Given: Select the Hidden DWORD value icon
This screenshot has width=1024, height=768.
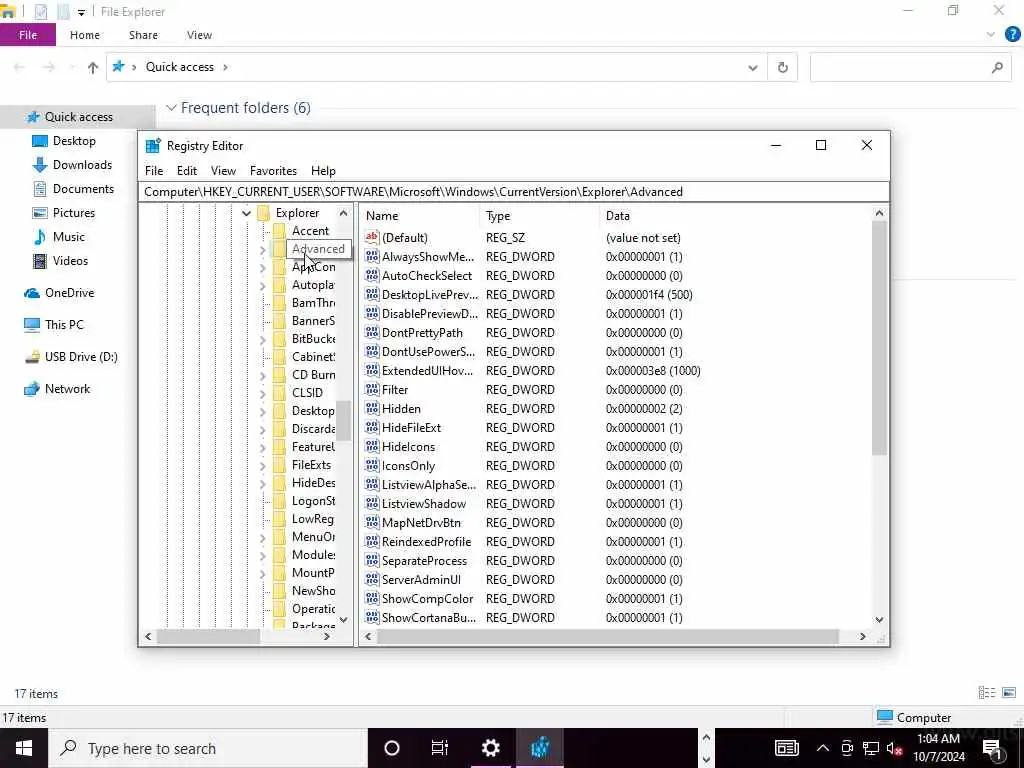Looking at the screenshot, I should click(x=372, y=409).
